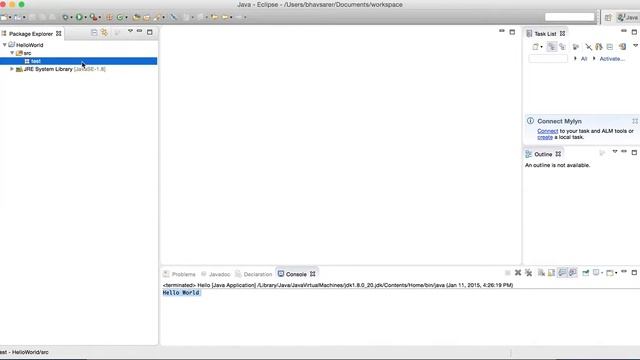640x360 pixels.
Task: Click the Save icon in main toolbar
Action: [32, 17]
